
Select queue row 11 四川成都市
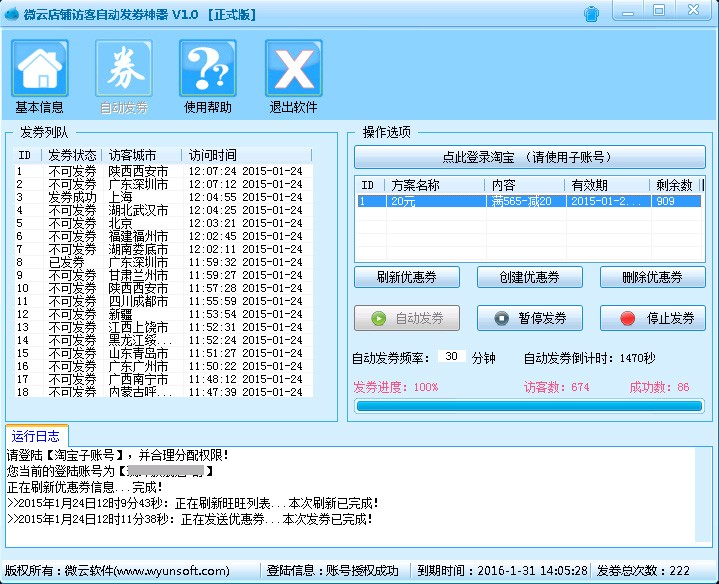[164, 301]
